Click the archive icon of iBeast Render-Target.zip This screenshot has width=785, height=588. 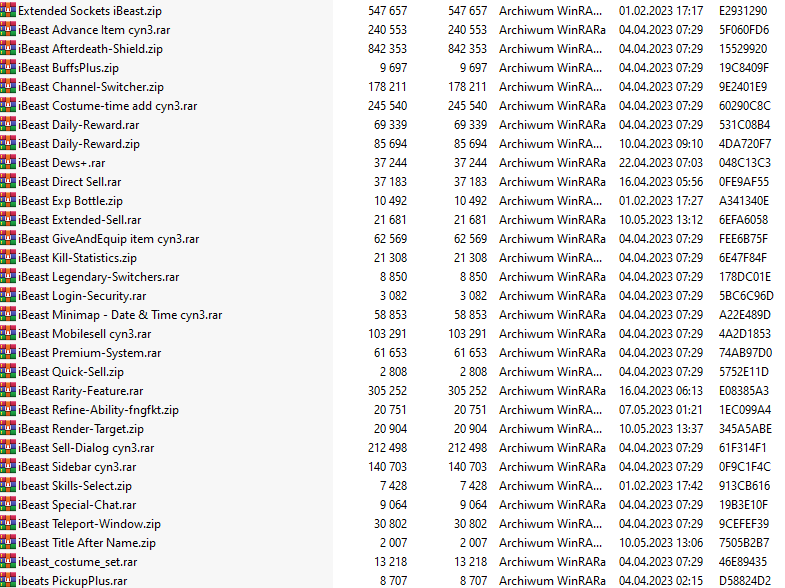pyautogui.click(x=8, y=428)
